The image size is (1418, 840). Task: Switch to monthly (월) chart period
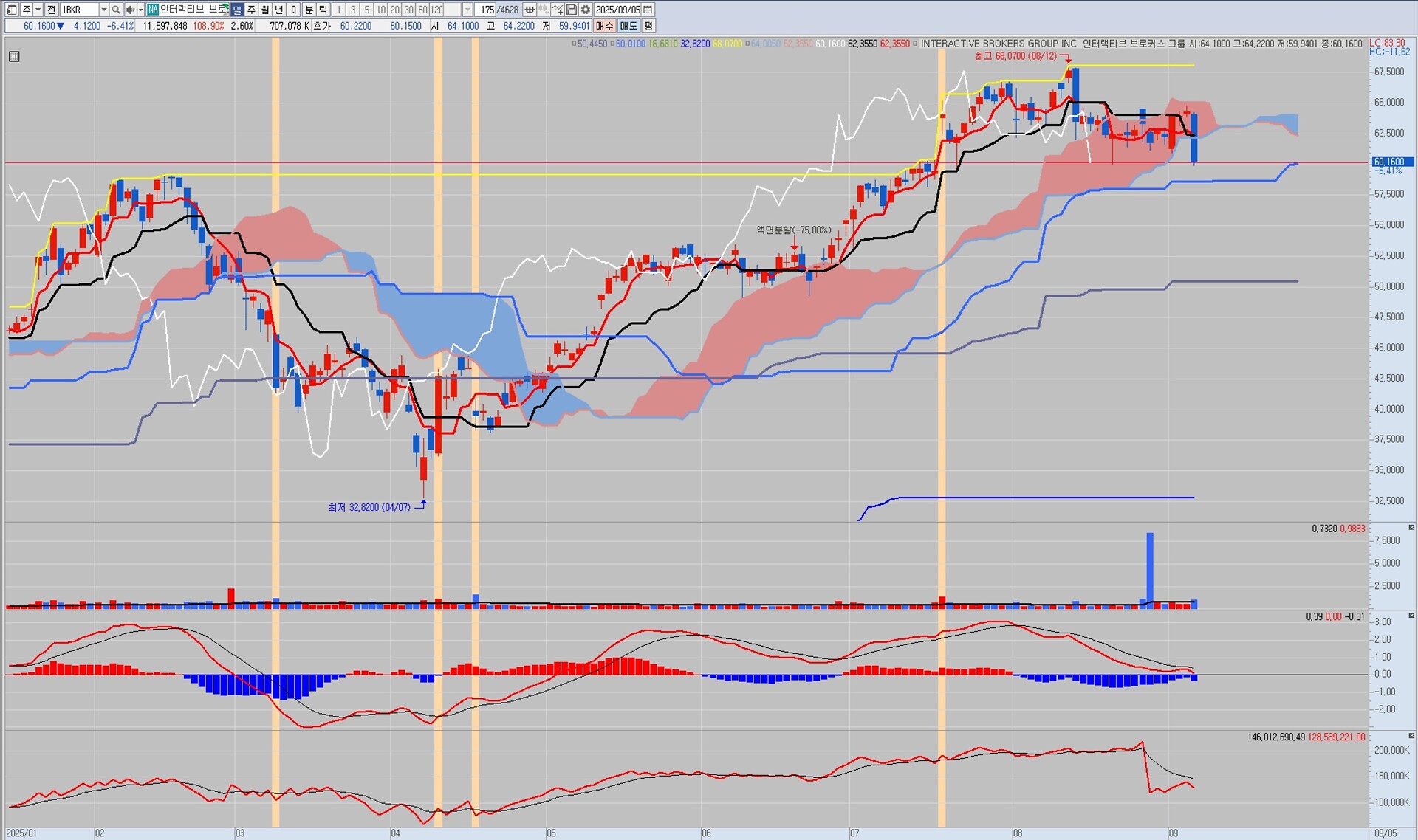click(265, 10)
